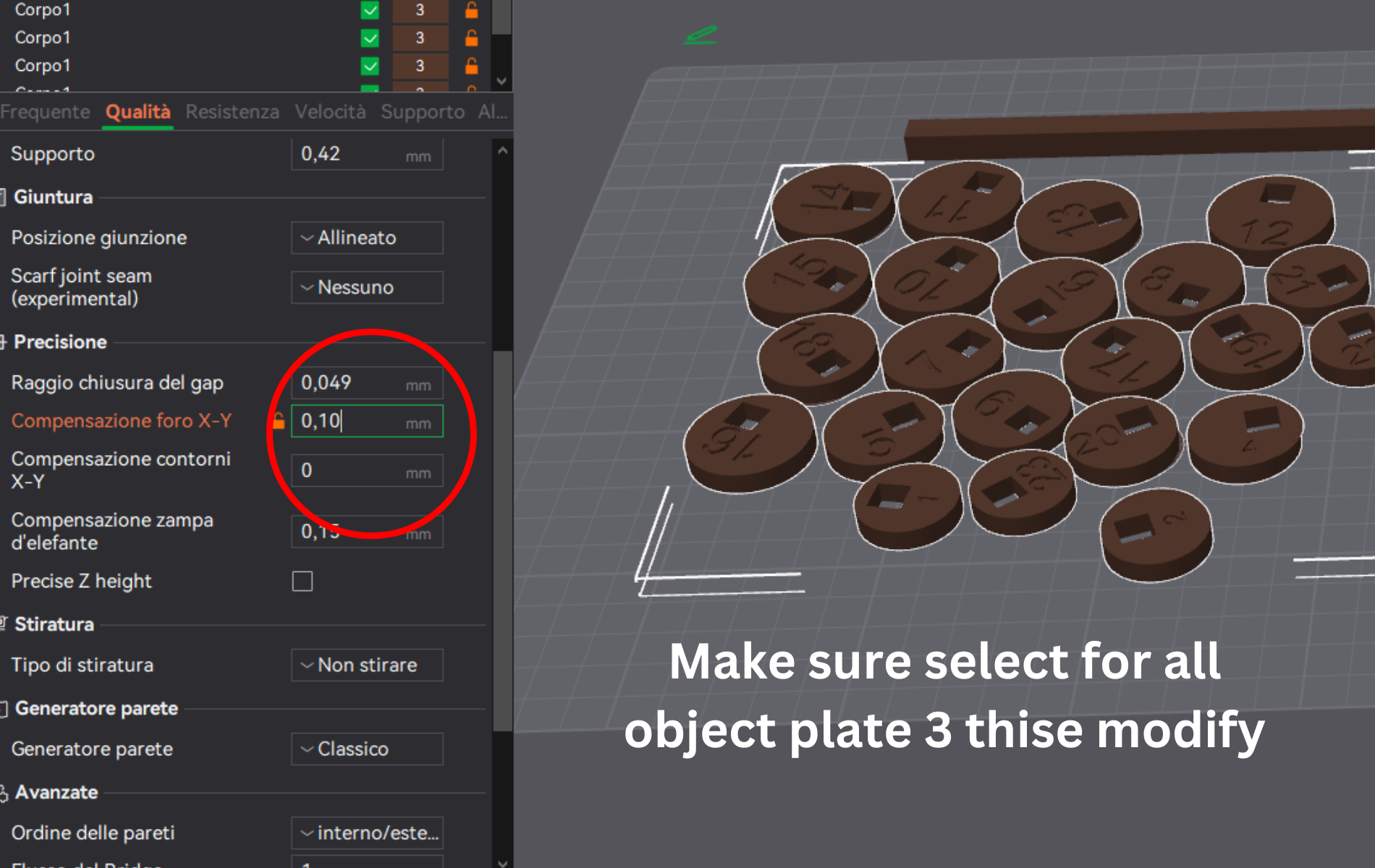1375x868 pixels.
Task: Select the Qualità tab
Action: coord(137,111)
